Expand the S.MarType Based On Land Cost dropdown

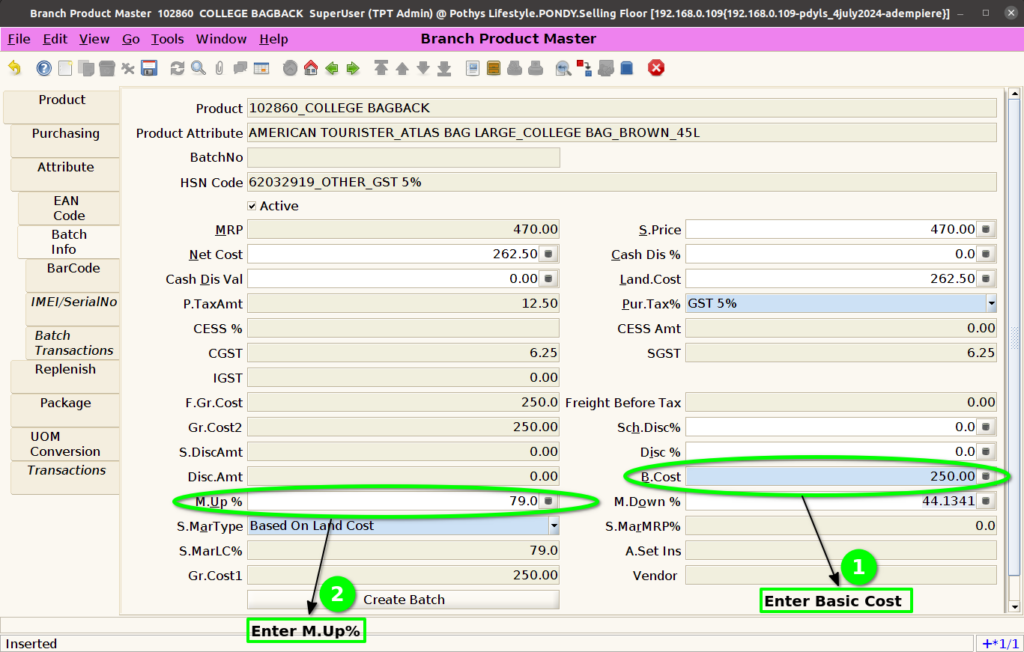(554, 526)
